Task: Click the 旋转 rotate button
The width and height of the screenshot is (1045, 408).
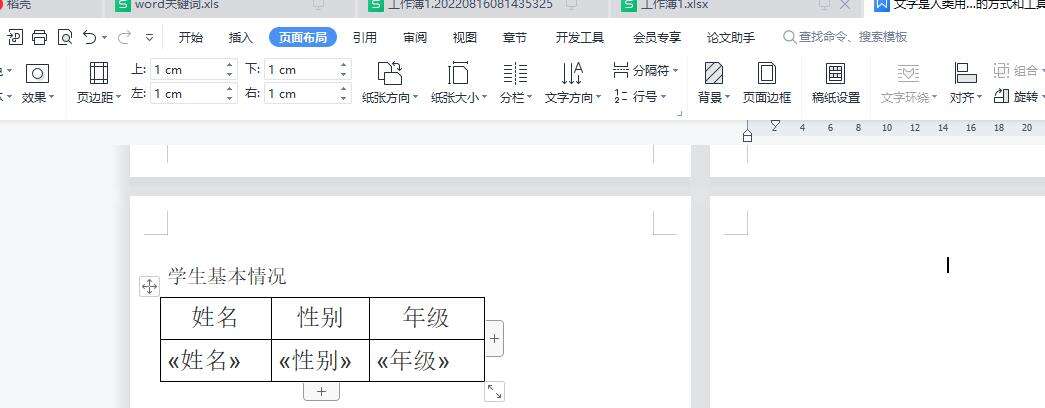Action: 1017,97
